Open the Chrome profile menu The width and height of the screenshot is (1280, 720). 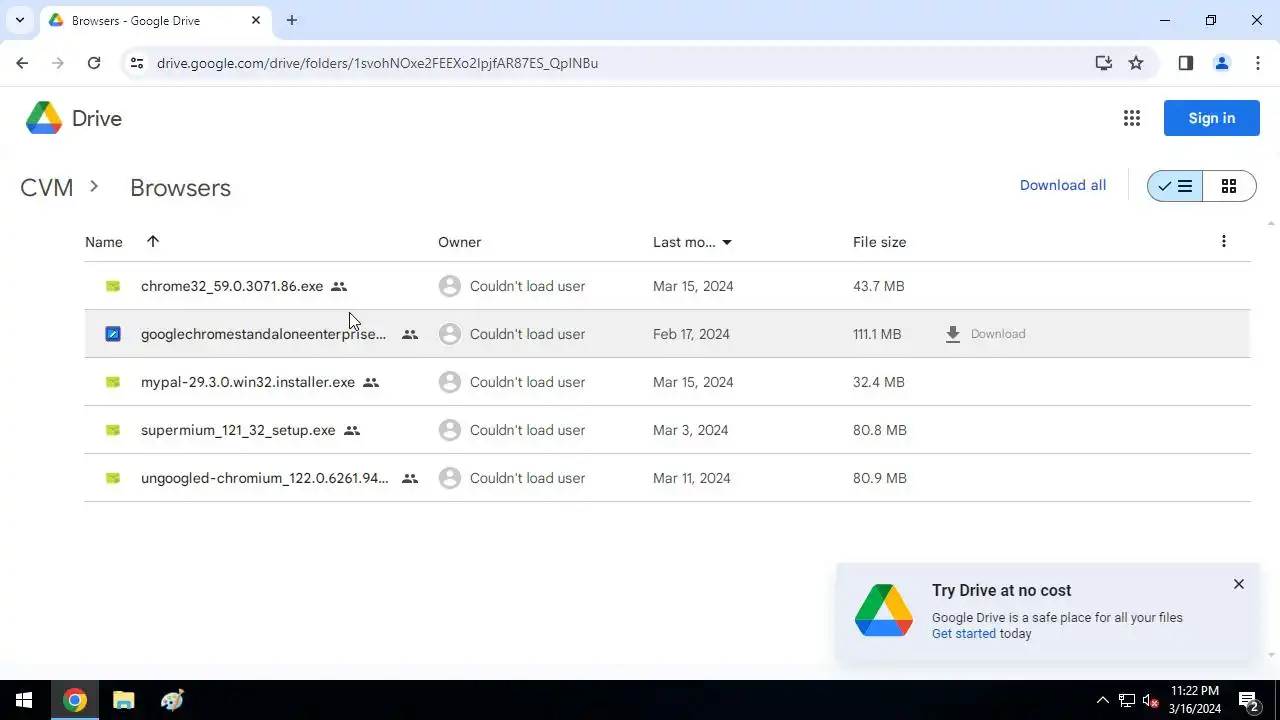[x=1221, y=63]
